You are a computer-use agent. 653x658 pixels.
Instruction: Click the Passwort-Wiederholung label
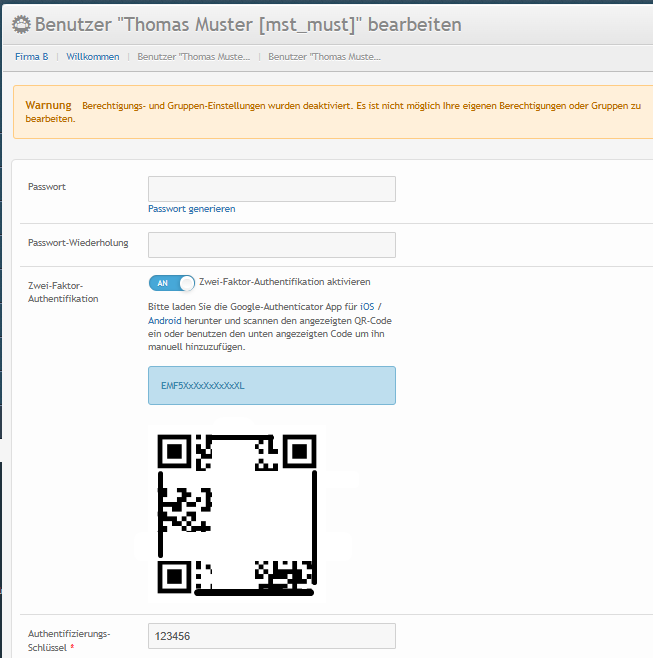coord(78,243)
